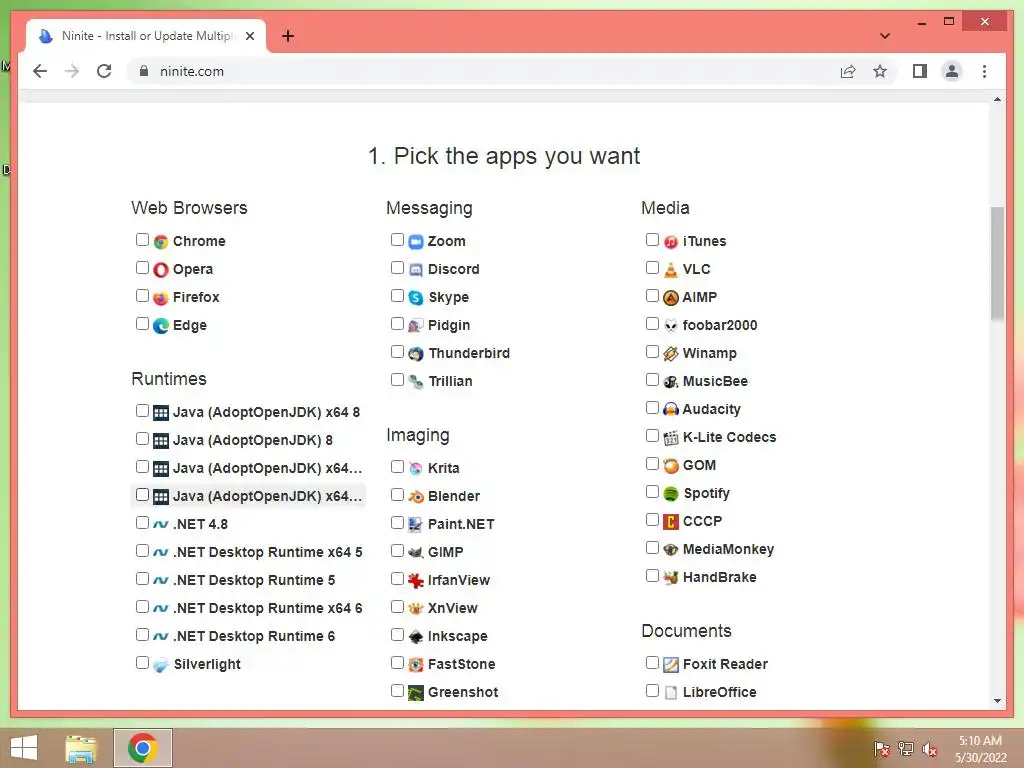Image resolution: width=1024 pixels, height=768 pixels.
Task: Click the Blender logo icon
Action: coord(416,497)
